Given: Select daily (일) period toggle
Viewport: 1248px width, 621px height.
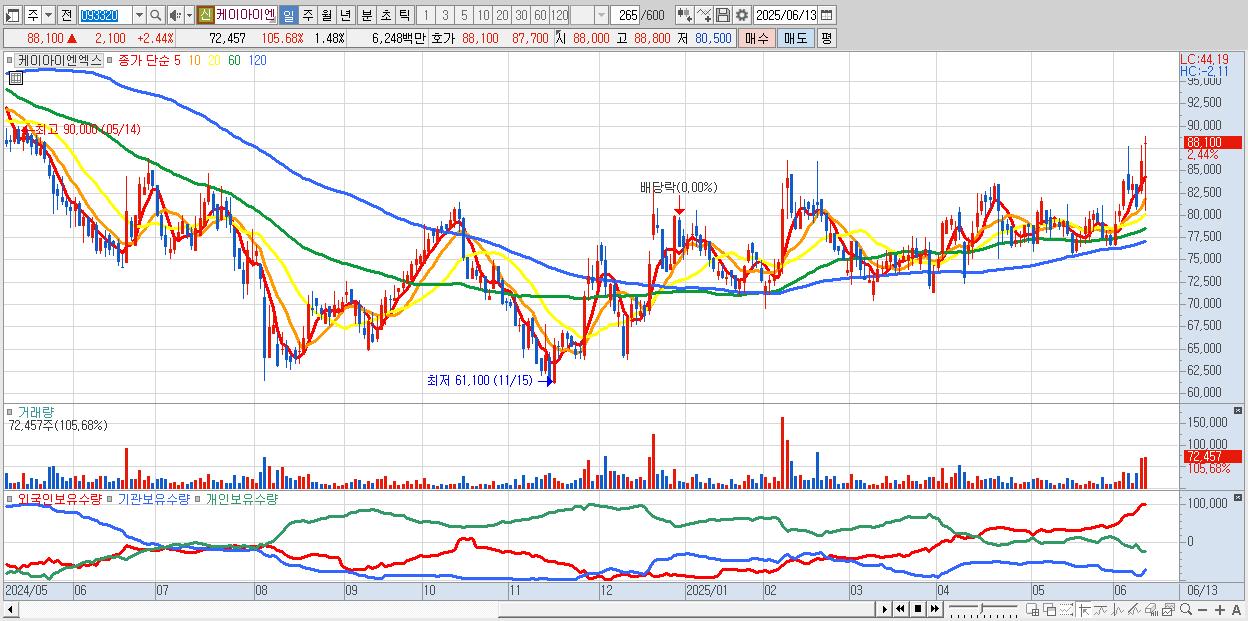Looking at the screenshot, I should 288,15.
